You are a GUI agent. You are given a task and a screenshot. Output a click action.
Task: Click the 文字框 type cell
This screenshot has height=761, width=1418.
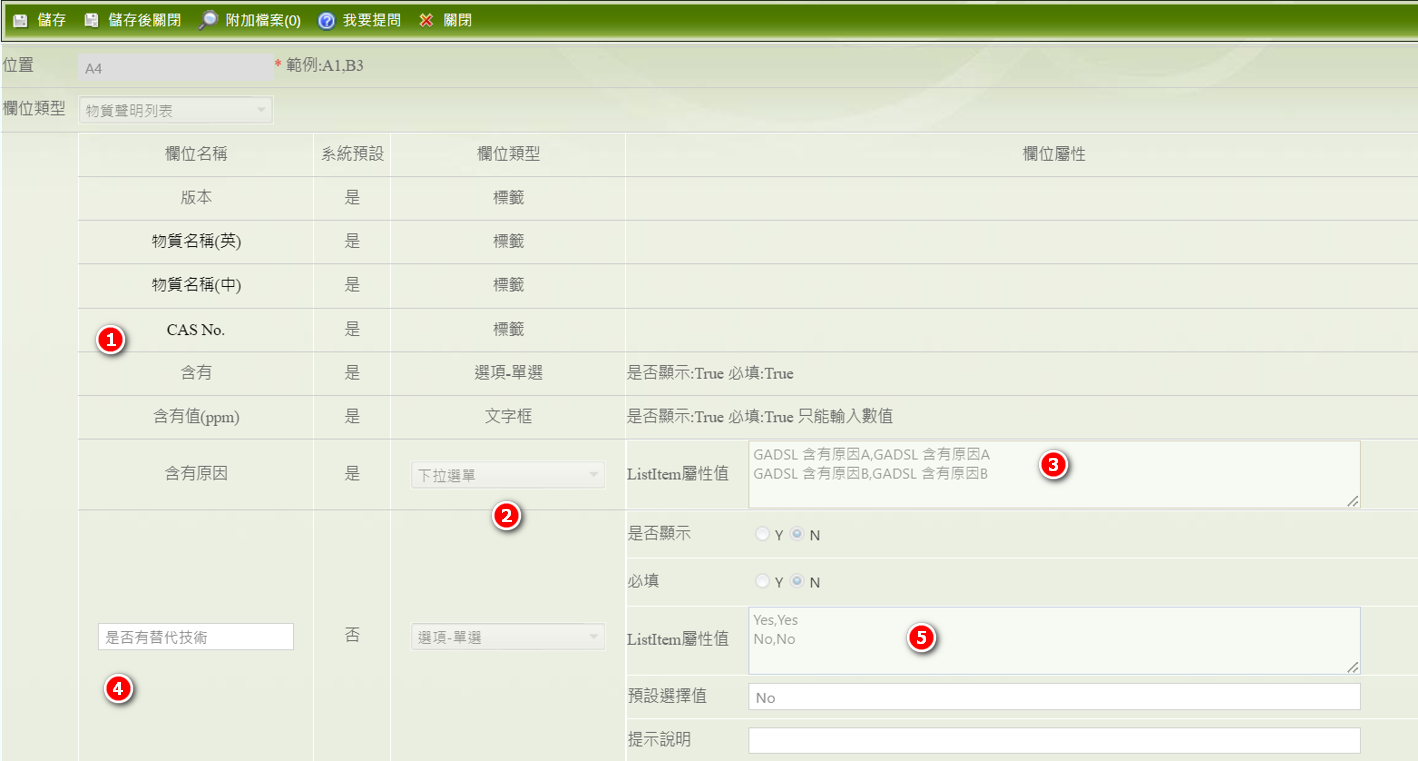(508, 417)
